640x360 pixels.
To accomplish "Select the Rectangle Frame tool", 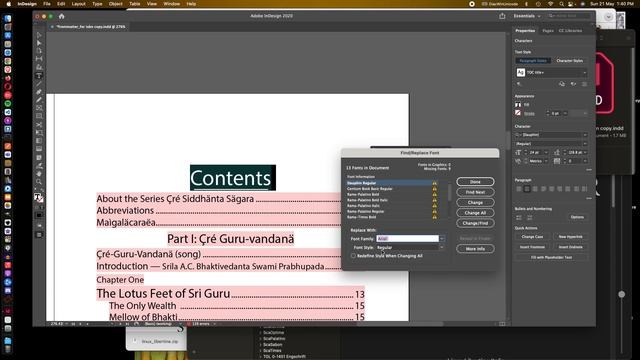I will (x=39, y=108).
